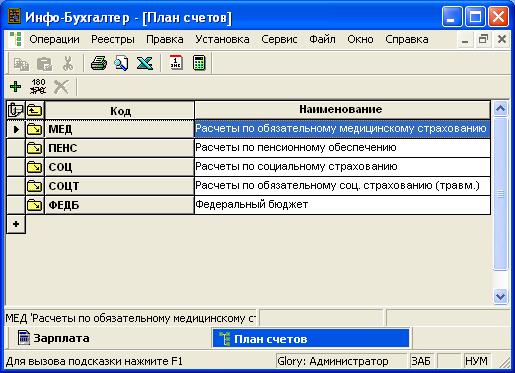Click the delete X icon
Screen dimensions: 515x373
pos(61,87)
